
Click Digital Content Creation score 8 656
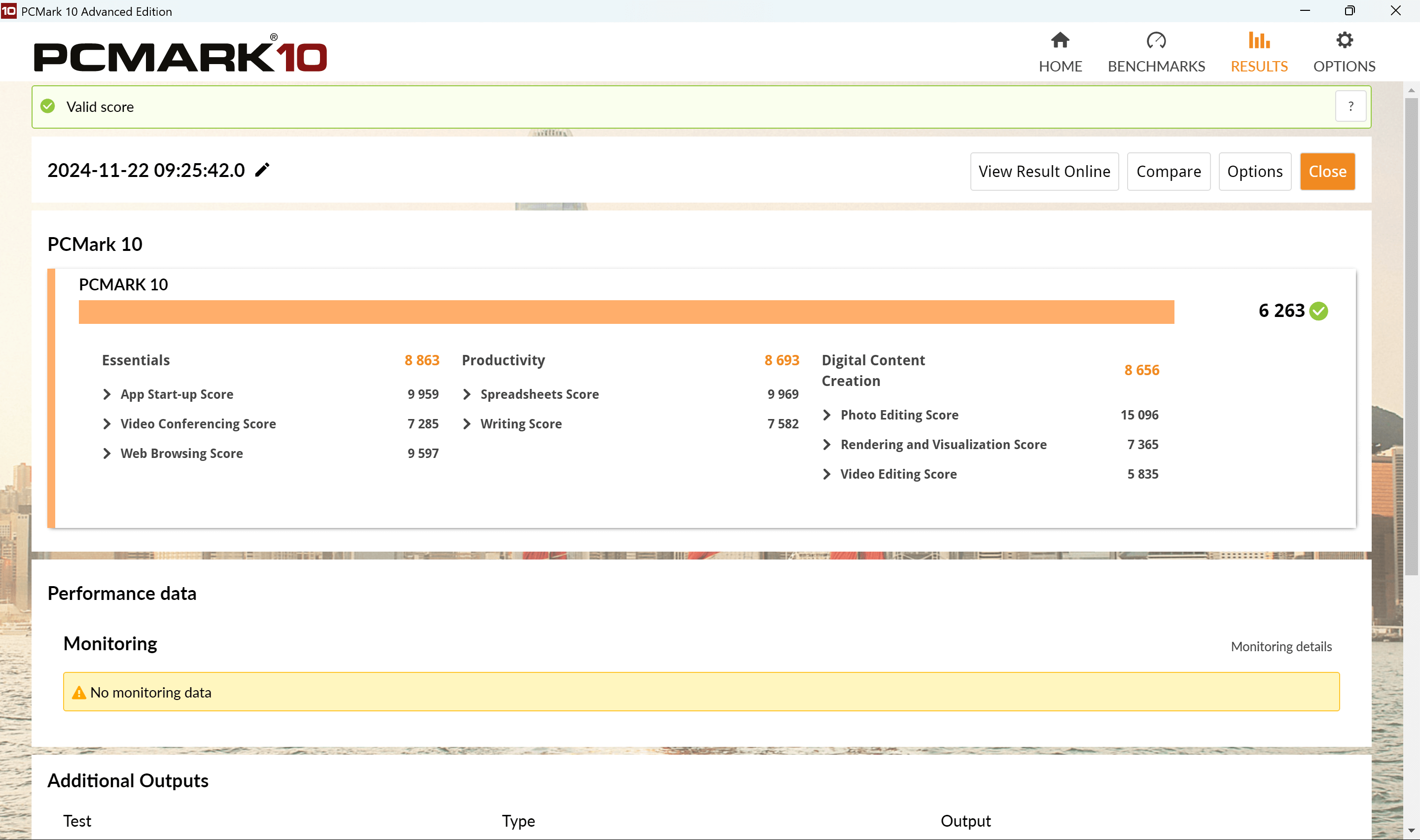tap(1141, 370)
